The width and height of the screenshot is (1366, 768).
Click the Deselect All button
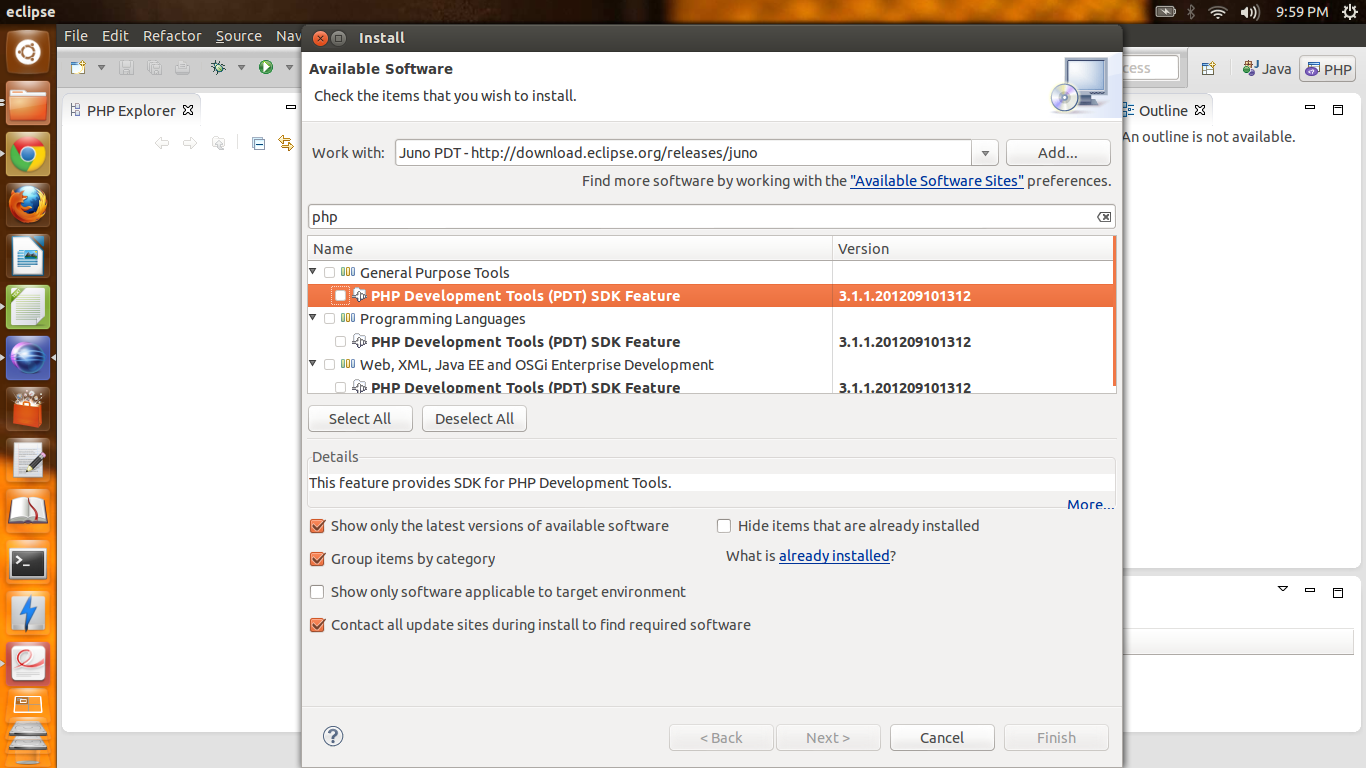tap(474, 419)
